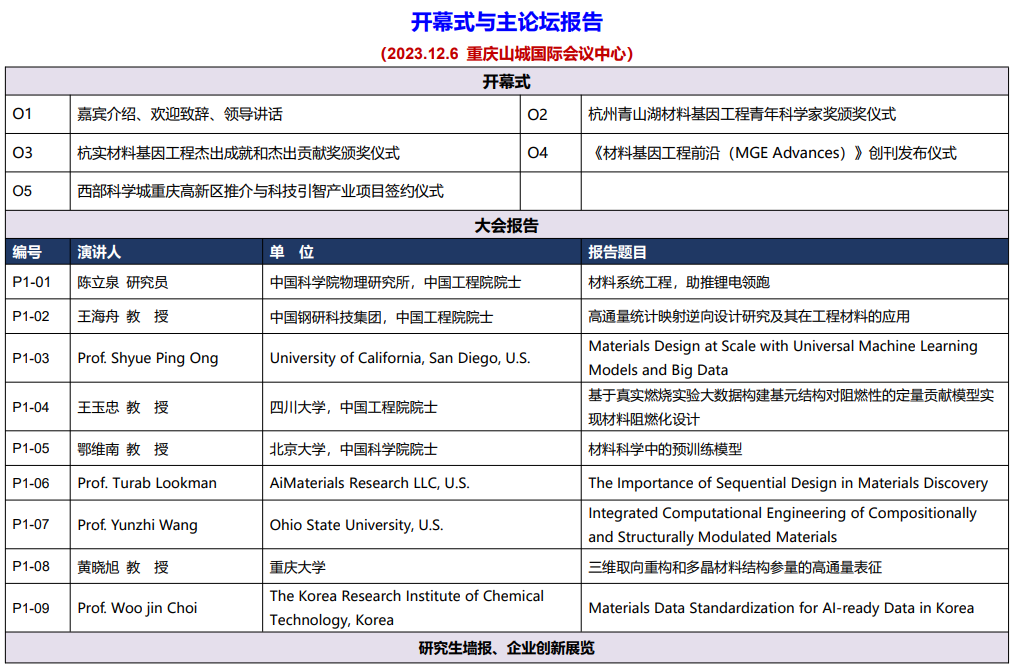Viewport: 1013px width, 667px height.
Task: Click the 研究生墙报、企业创新展览 footer row
Action: click(507, 649)
